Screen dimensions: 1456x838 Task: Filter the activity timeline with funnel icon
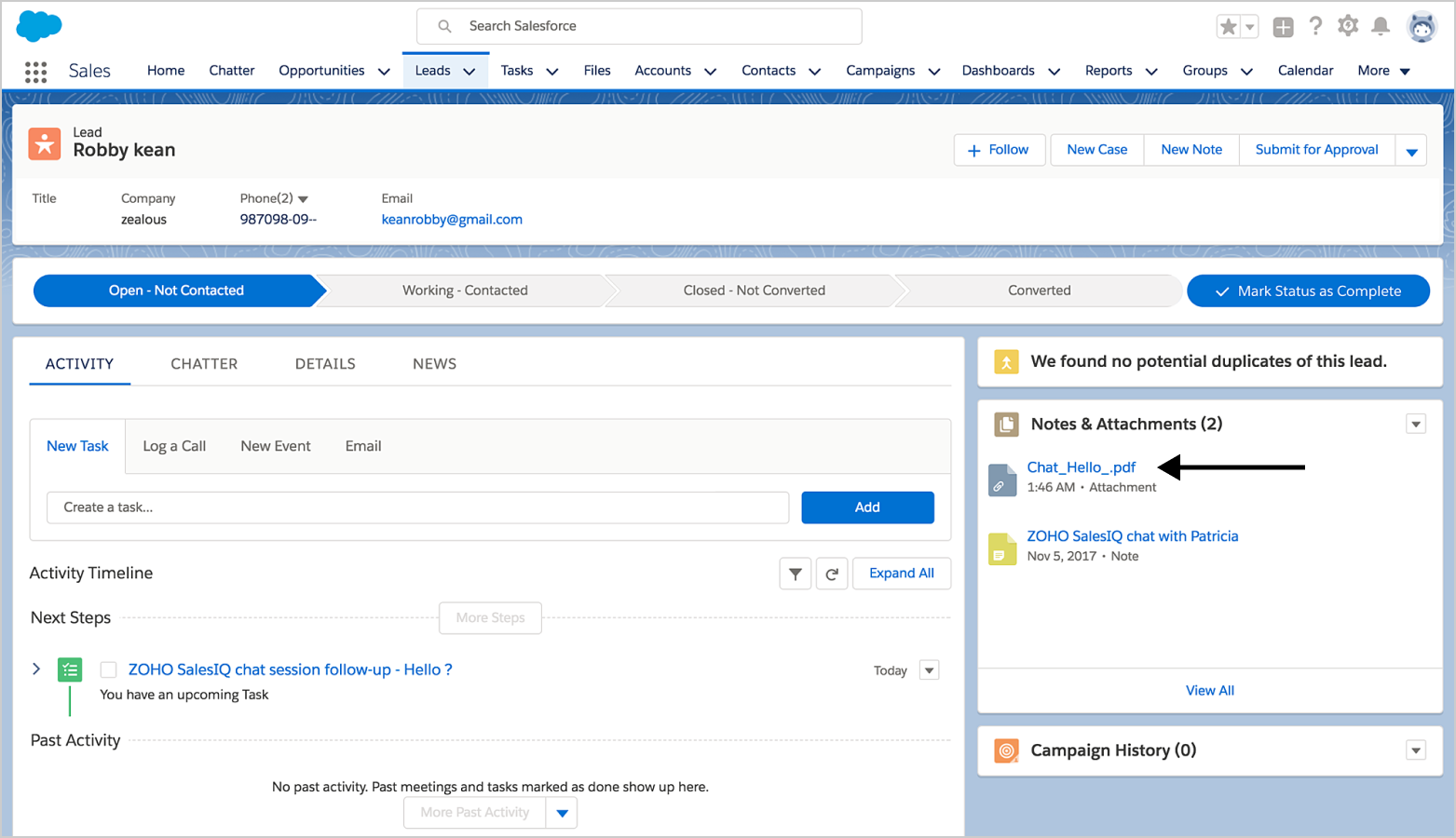click(795, 574)
